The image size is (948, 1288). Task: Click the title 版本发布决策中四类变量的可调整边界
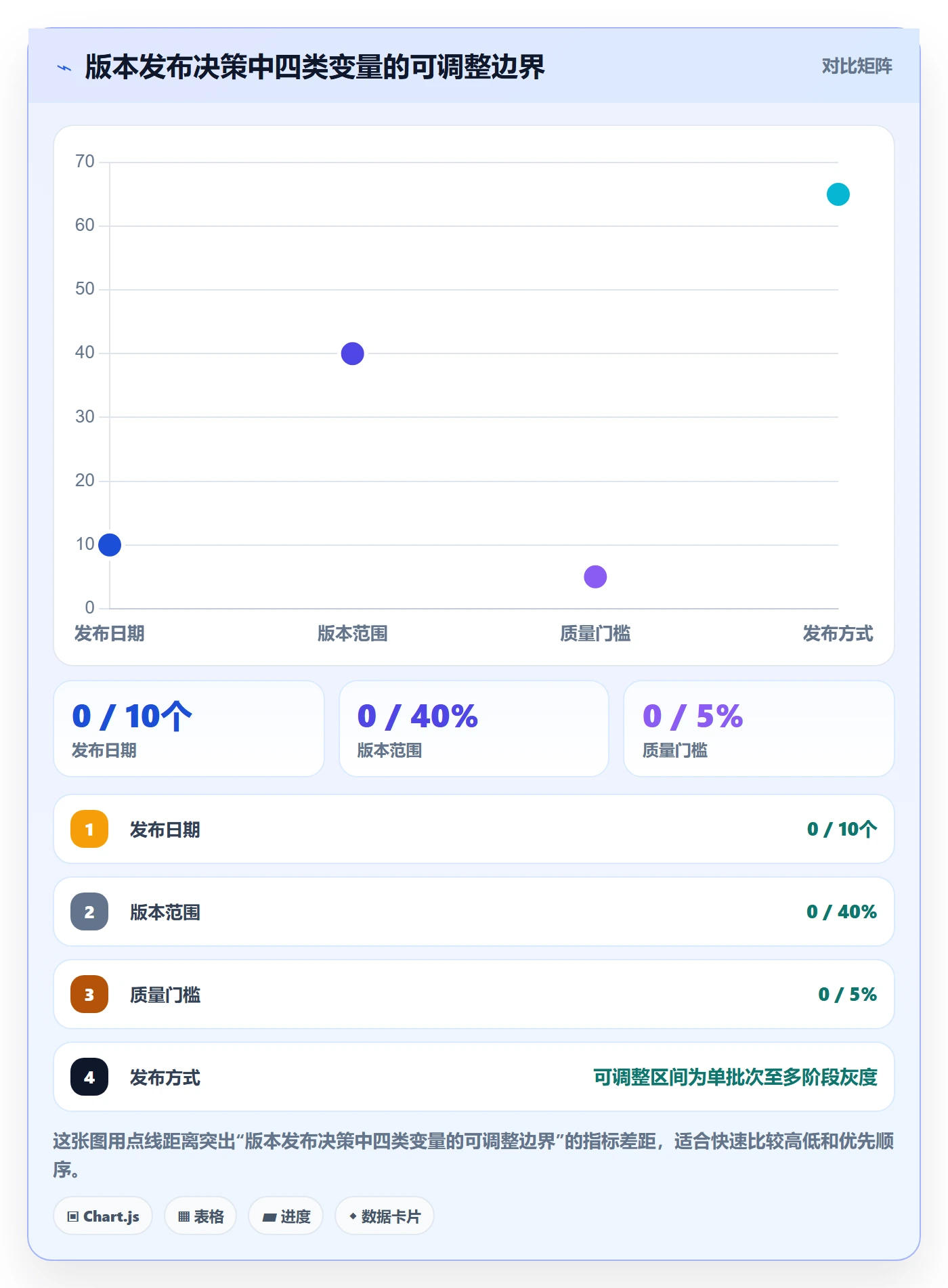[x=315, y=67]
